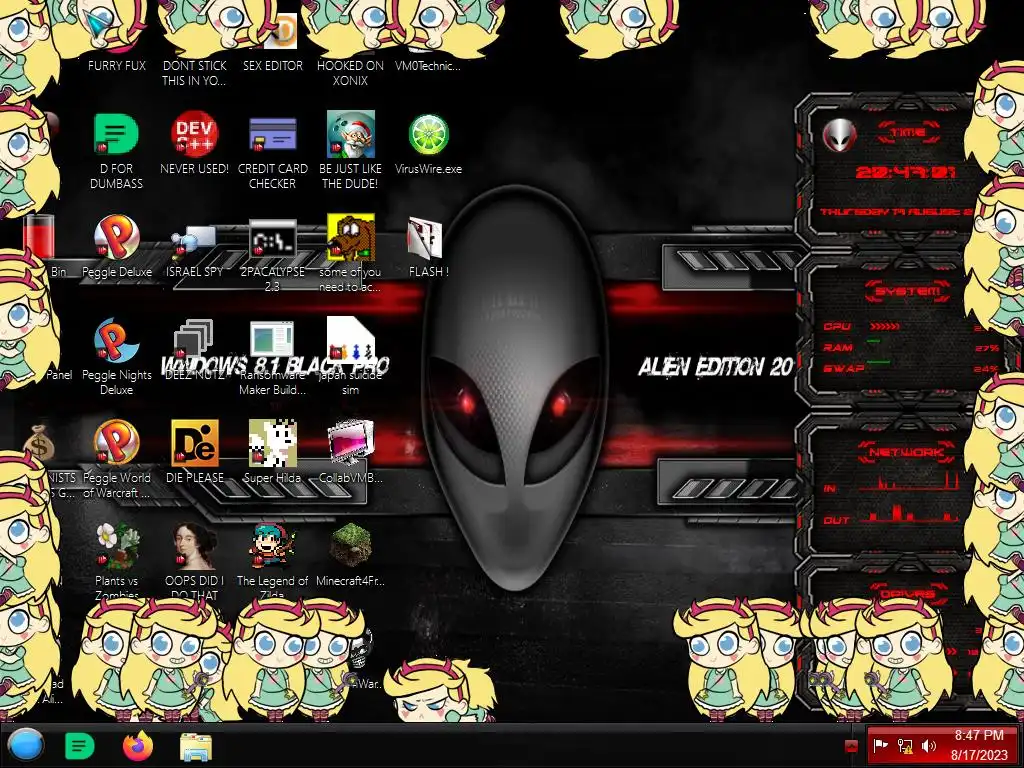The width and height of the screenshot is (1024, 768).
Task: Open the D FOR DUMBASS desktop shortcut
Action: [116, 135]
